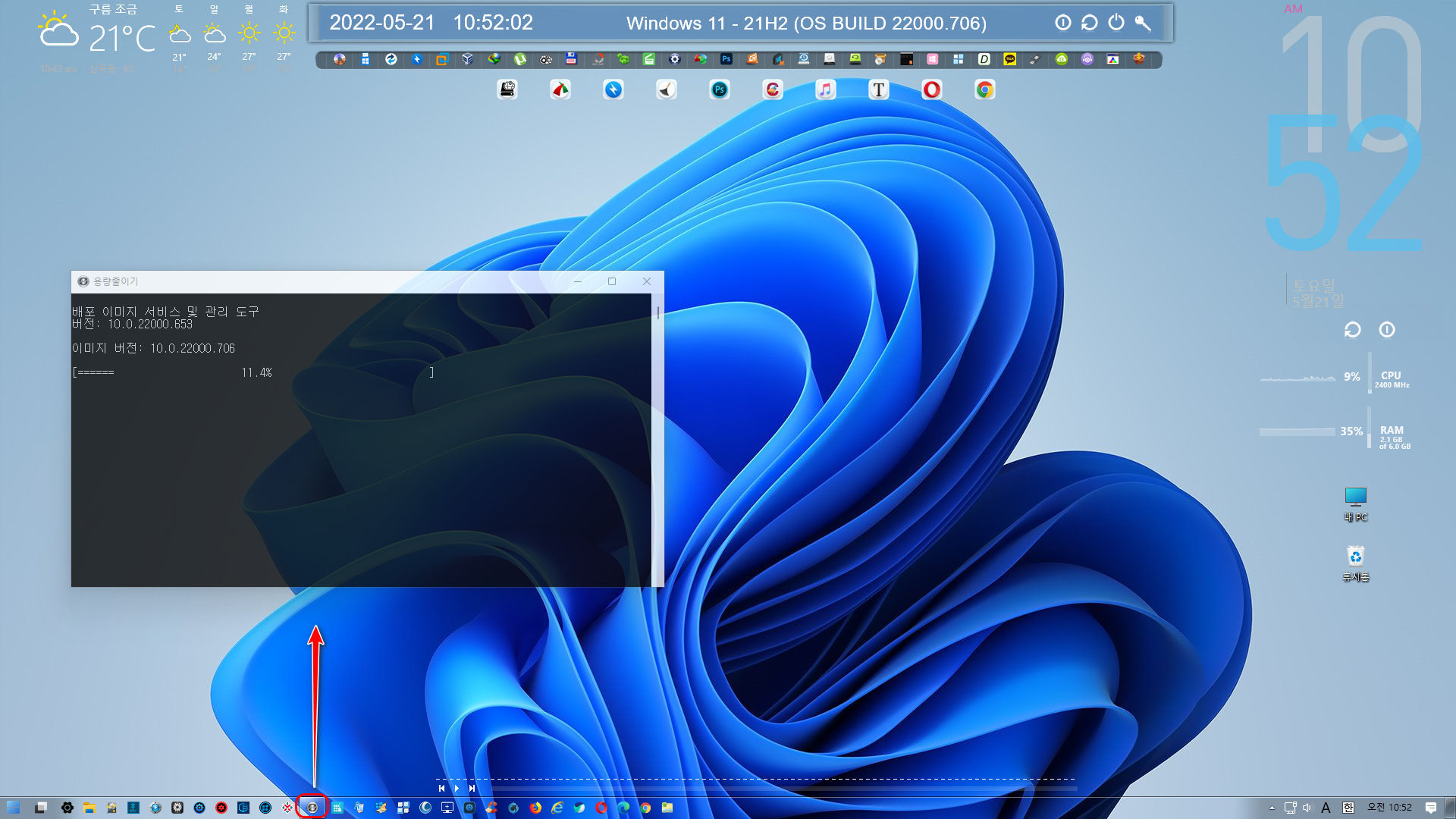Click the refresh icon above CPU widget
The image size is (1456, 819).
click(1352, 330)
